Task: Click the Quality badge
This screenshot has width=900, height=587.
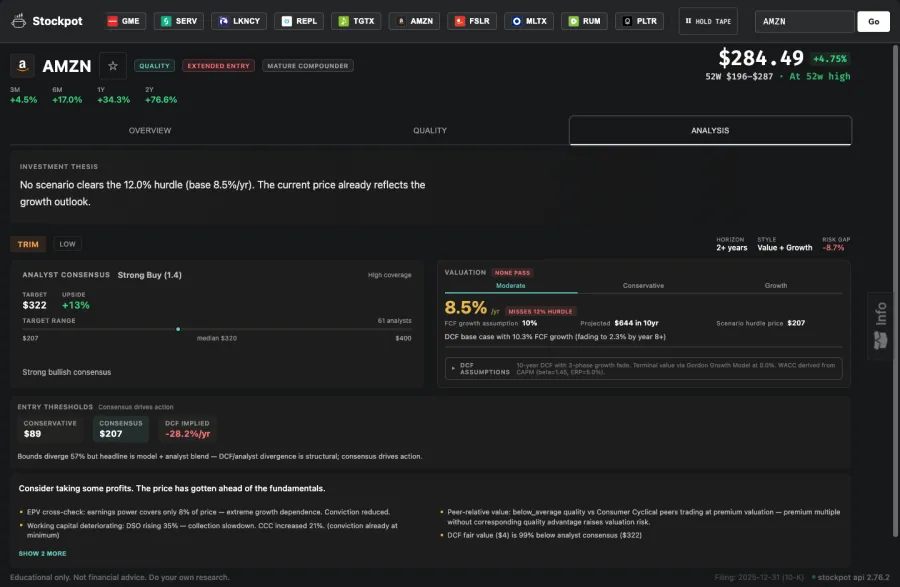Action: pos(154,66)
